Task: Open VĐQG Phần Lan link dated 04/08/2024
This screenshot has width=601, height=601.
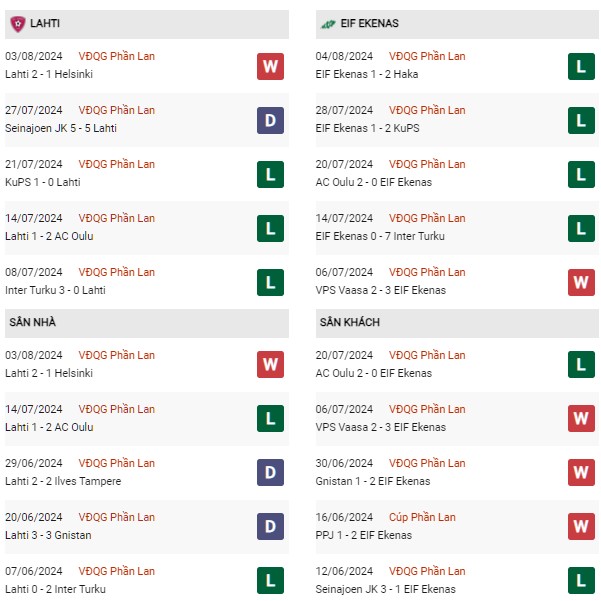Action: [427, 56]
